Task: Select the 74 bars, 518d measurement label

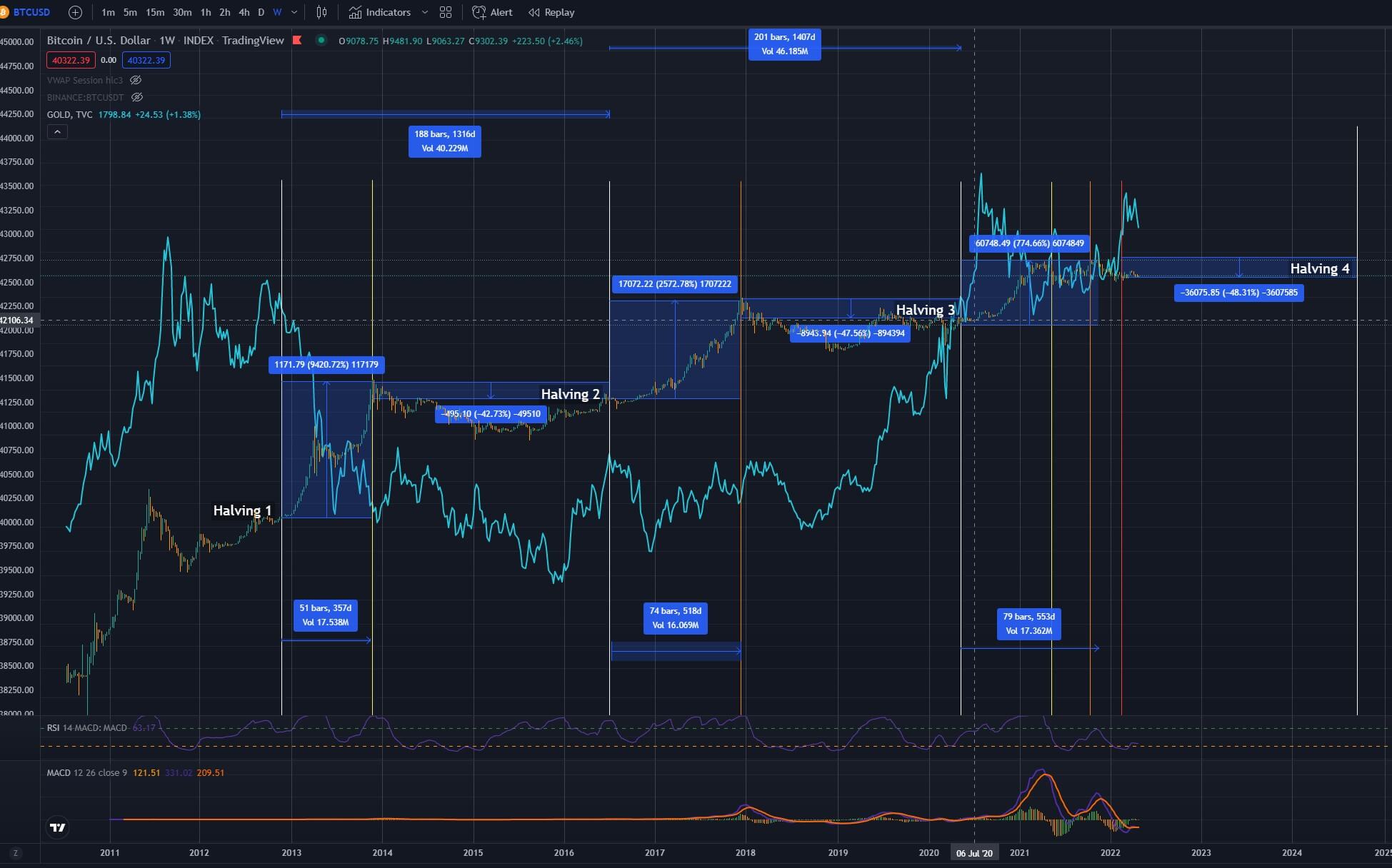Action: (675, 618)
